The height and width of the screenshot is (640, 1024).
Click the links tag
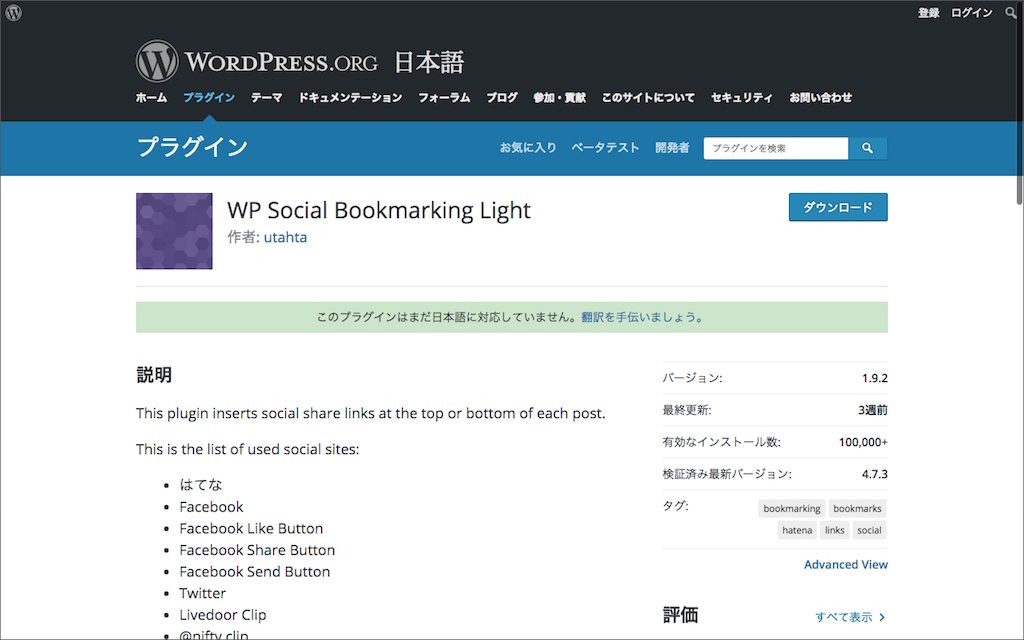[835, 530]
